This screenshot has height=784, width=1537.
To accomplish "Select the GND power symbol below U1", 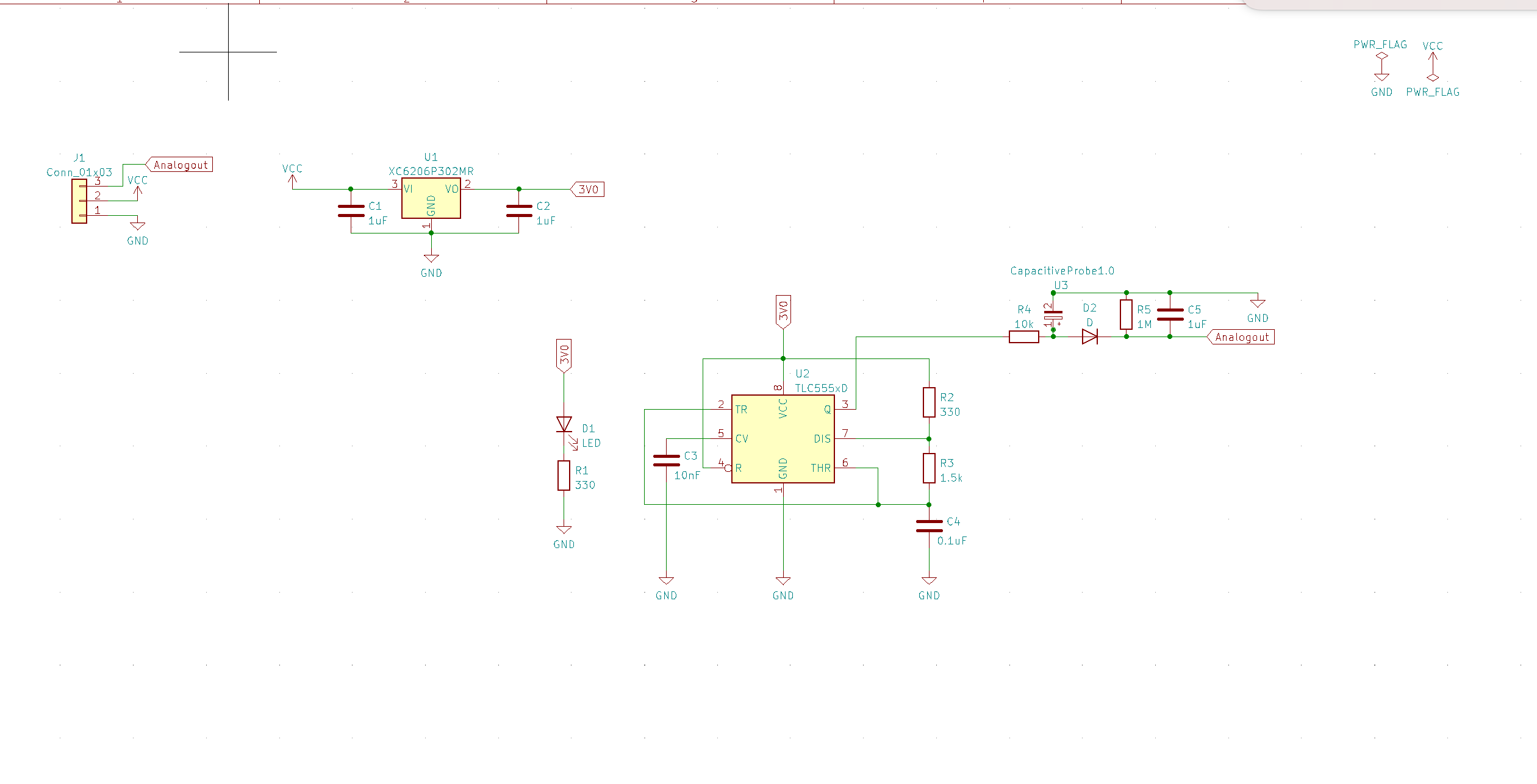I will pos(431,259).
